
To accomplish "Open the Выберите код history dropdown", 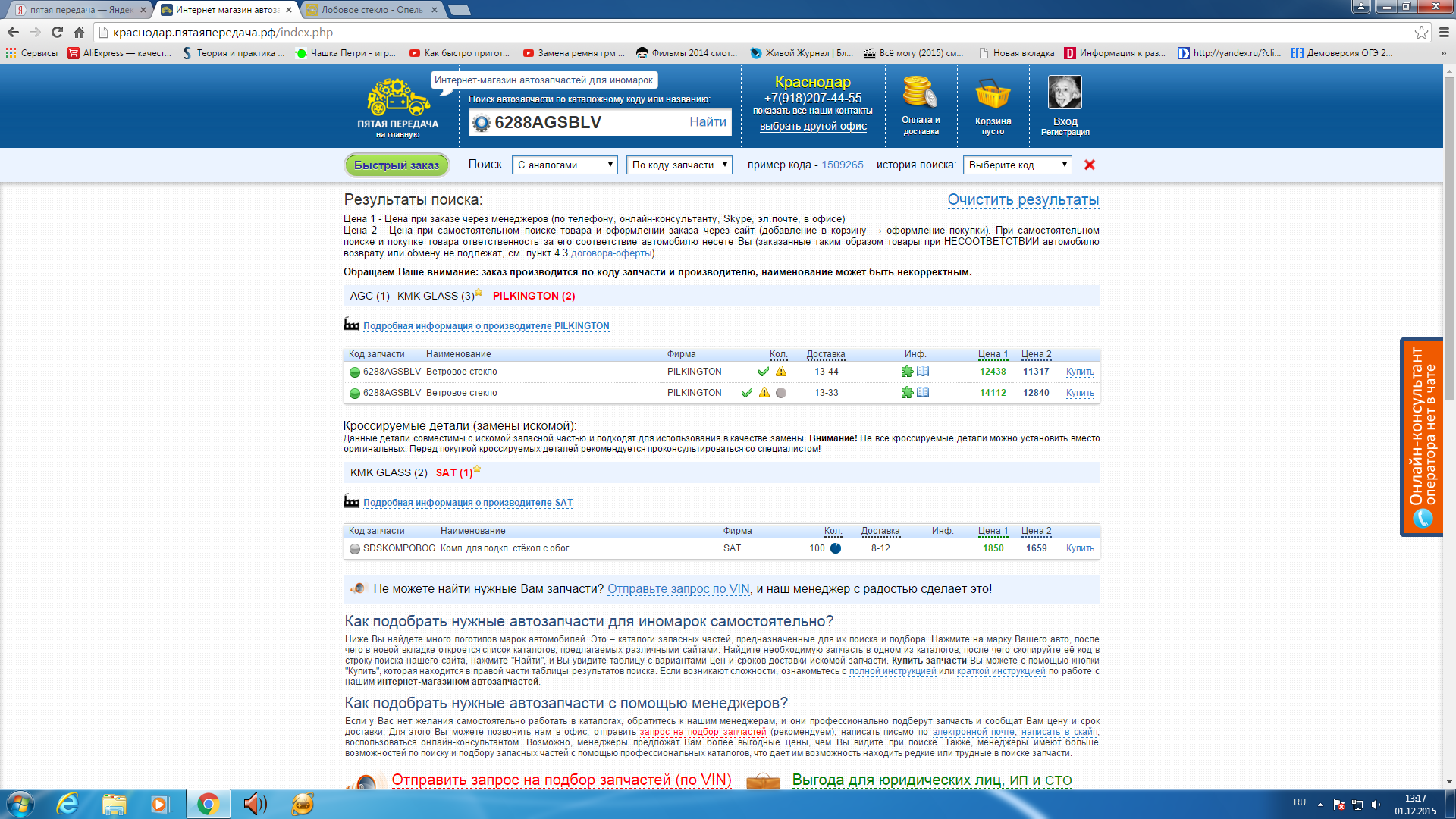I will [1017, 165].
